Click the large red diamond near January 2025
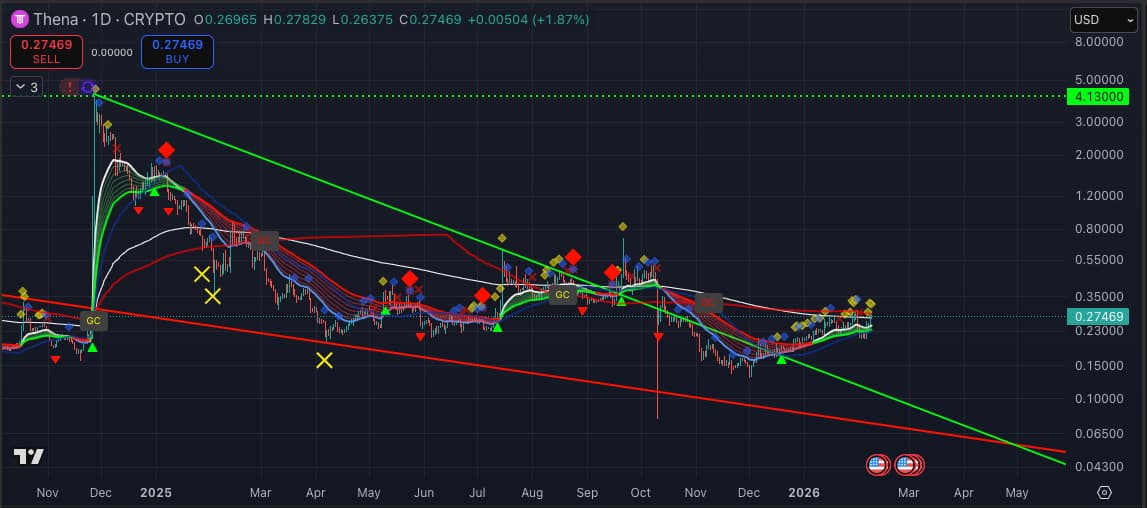The image size is (1147, 508). [x=166, y=151]
